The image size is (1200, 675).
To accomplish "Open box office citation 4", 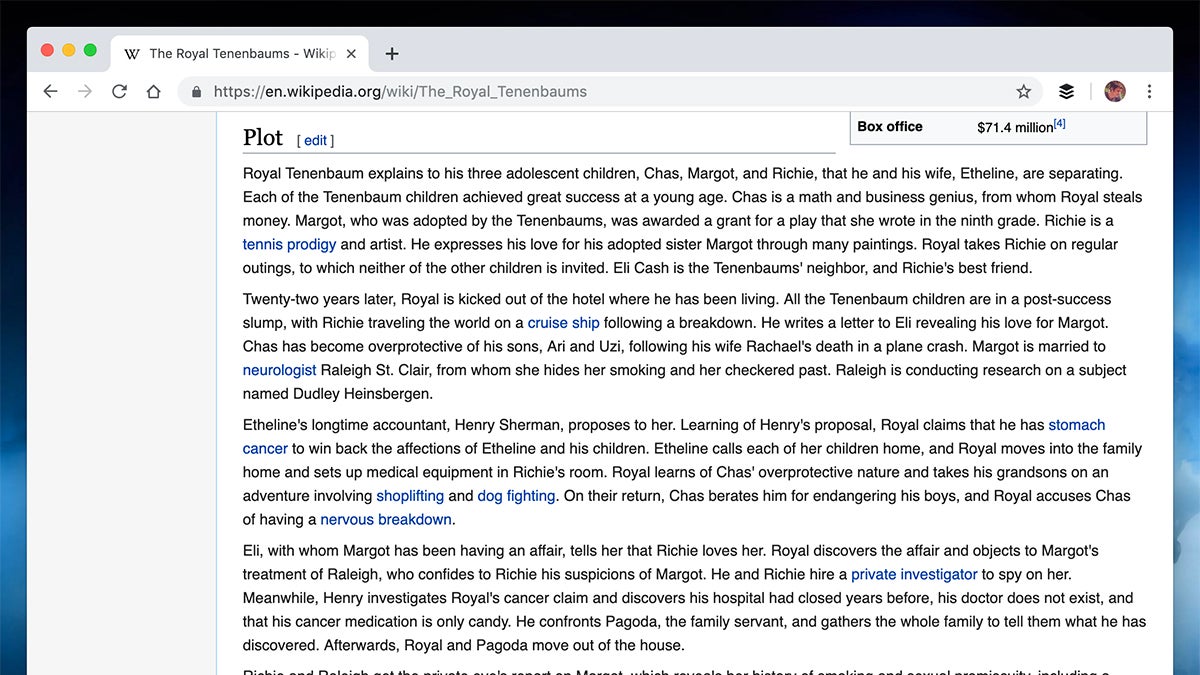I will tap(1059, 125).
